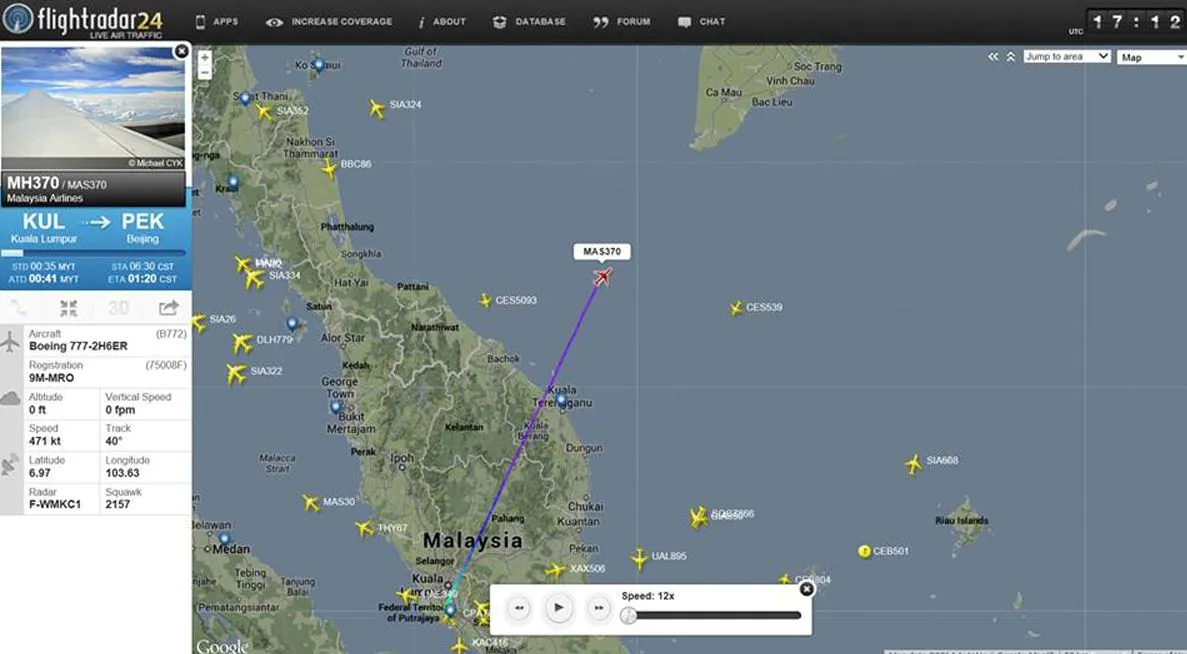The height and width of the screenshot is (654, 1187).
Task: Open the Jump to area dropdown
Action: click(1066, 57)
